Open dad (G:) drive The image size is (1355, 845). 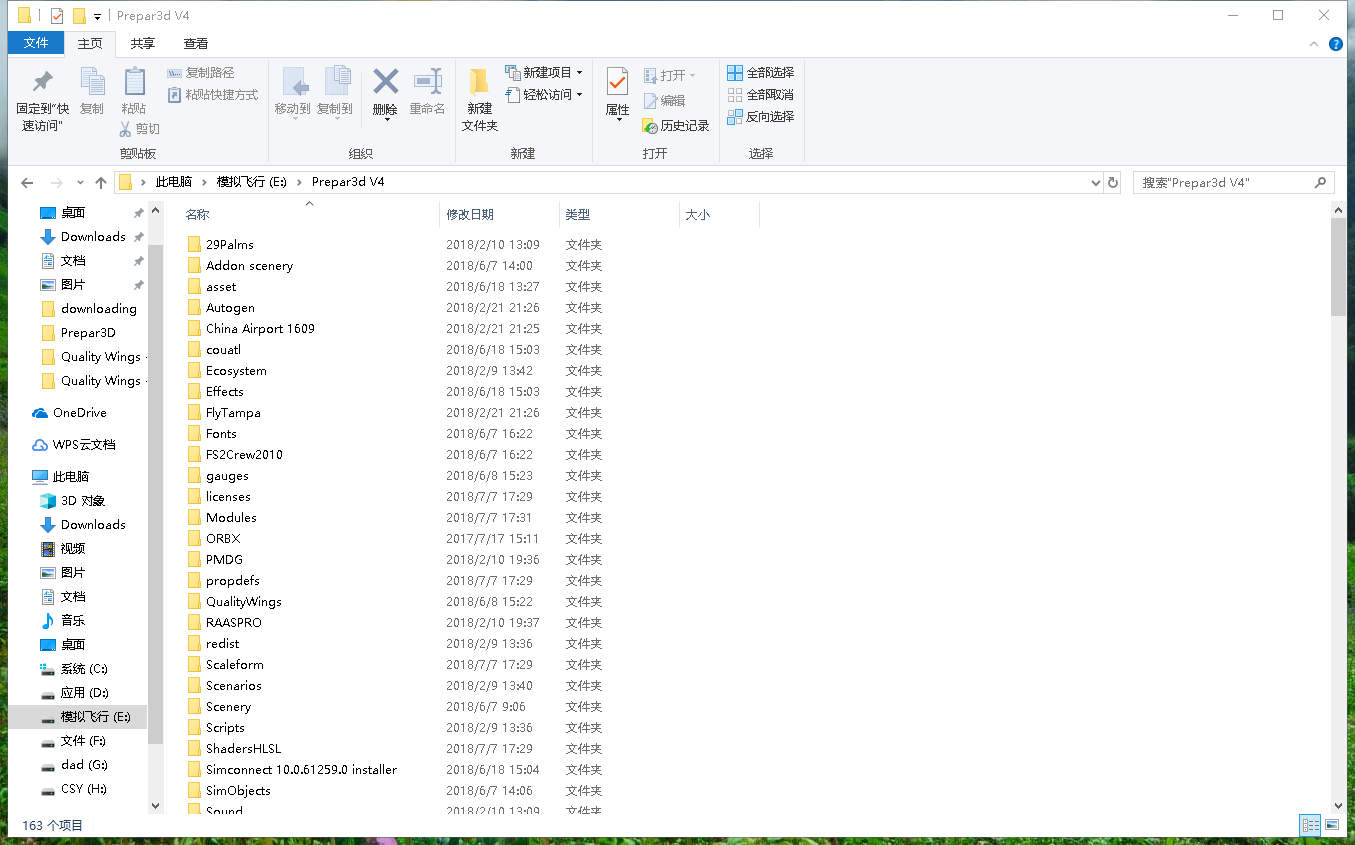pyautogui.click(x=84, y=765)
